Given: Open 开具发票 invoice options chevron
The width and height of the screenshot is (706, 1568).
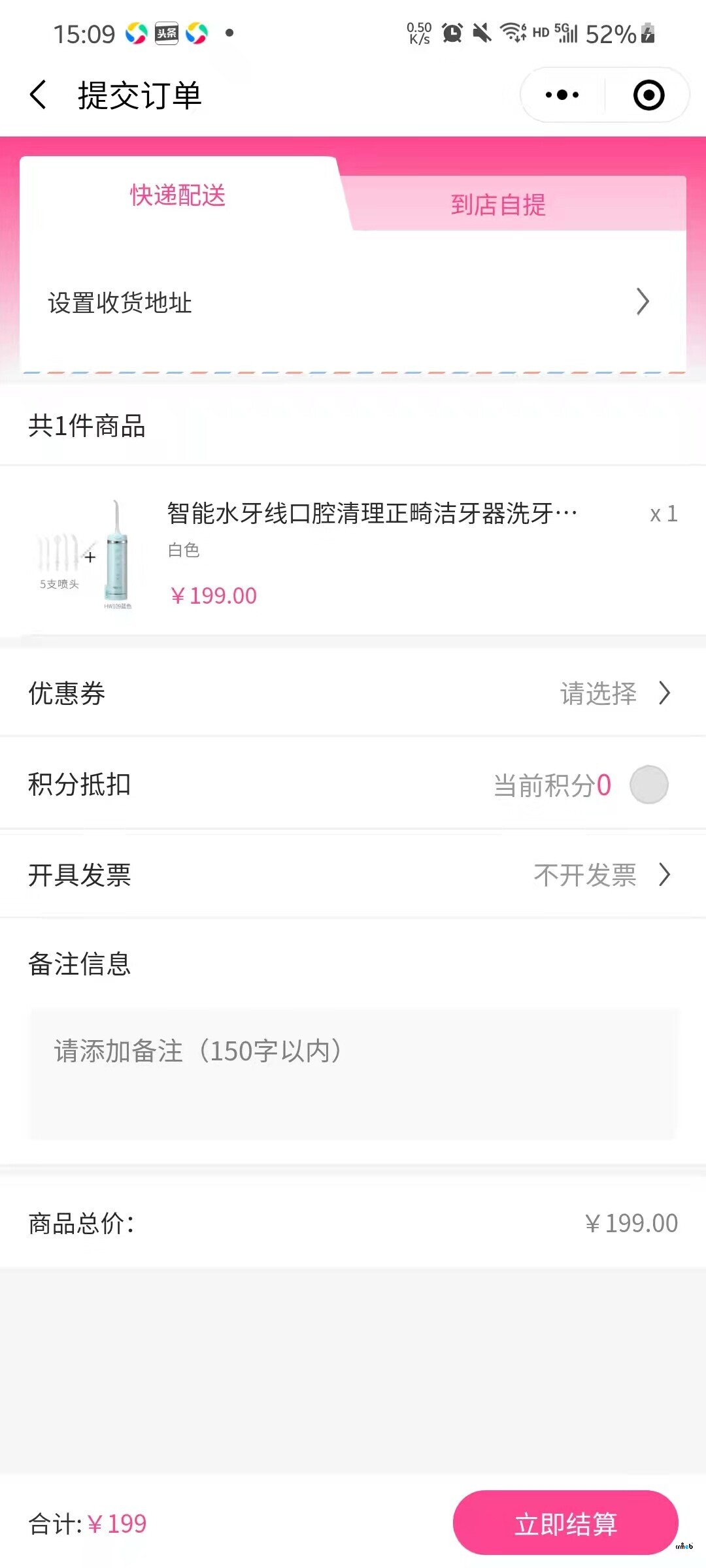Looking at the screenshot, I should (665, 875).
